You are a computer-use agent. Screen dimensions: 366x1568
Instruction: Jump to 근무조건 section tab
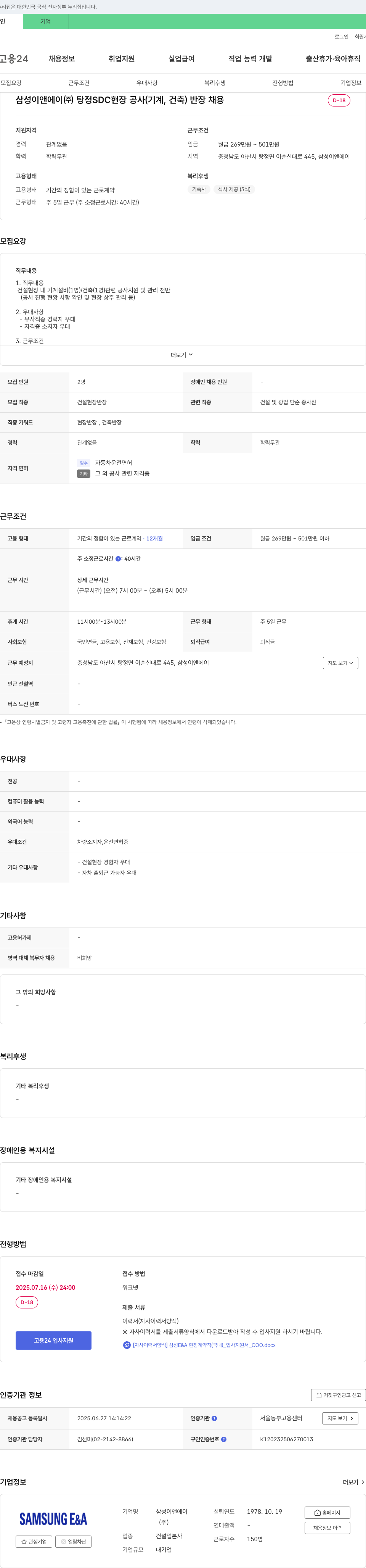79,83
